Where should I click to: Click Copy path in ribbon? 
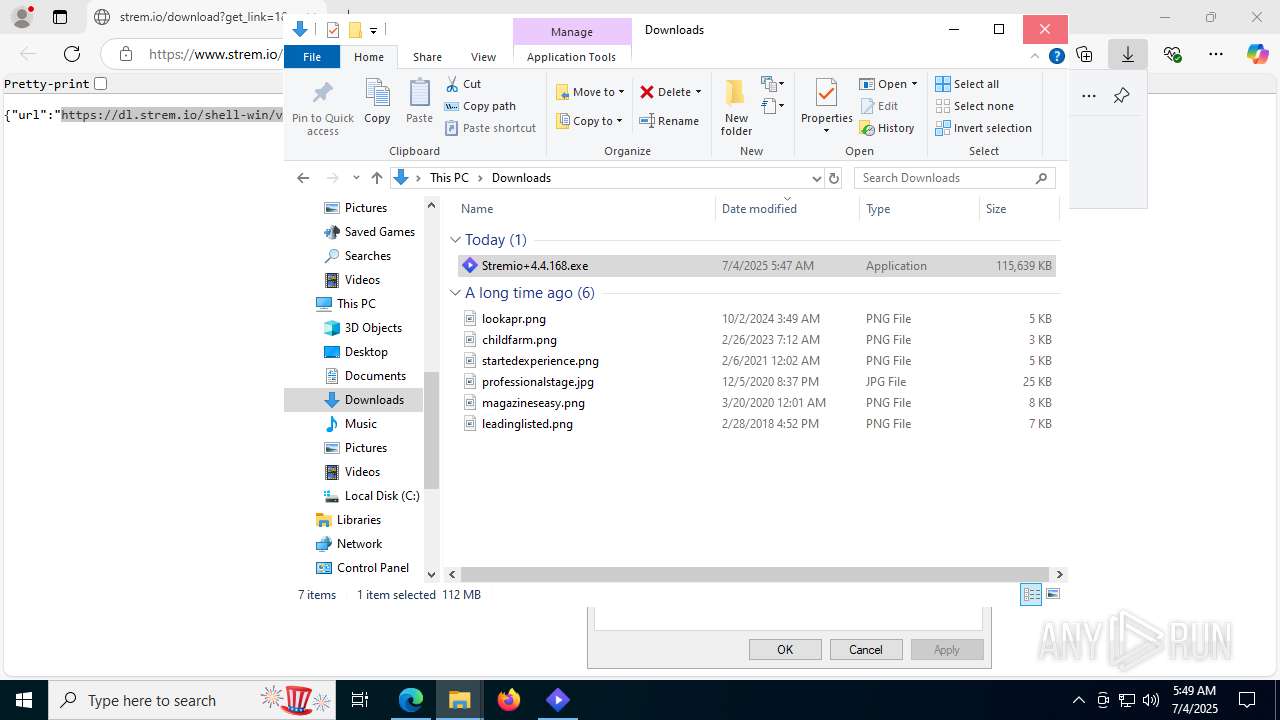click(x=480, y=106)
